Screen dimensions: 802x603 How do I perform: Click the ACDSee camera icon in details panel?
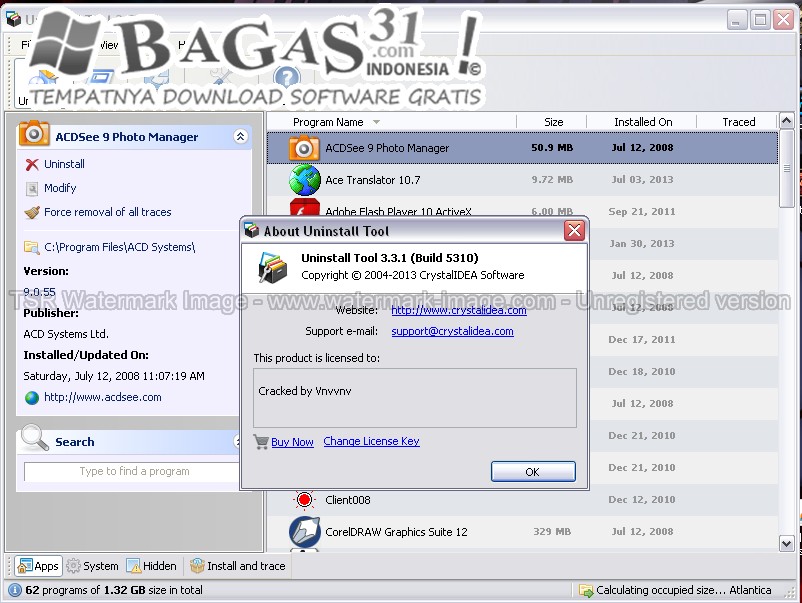(34, 133)
